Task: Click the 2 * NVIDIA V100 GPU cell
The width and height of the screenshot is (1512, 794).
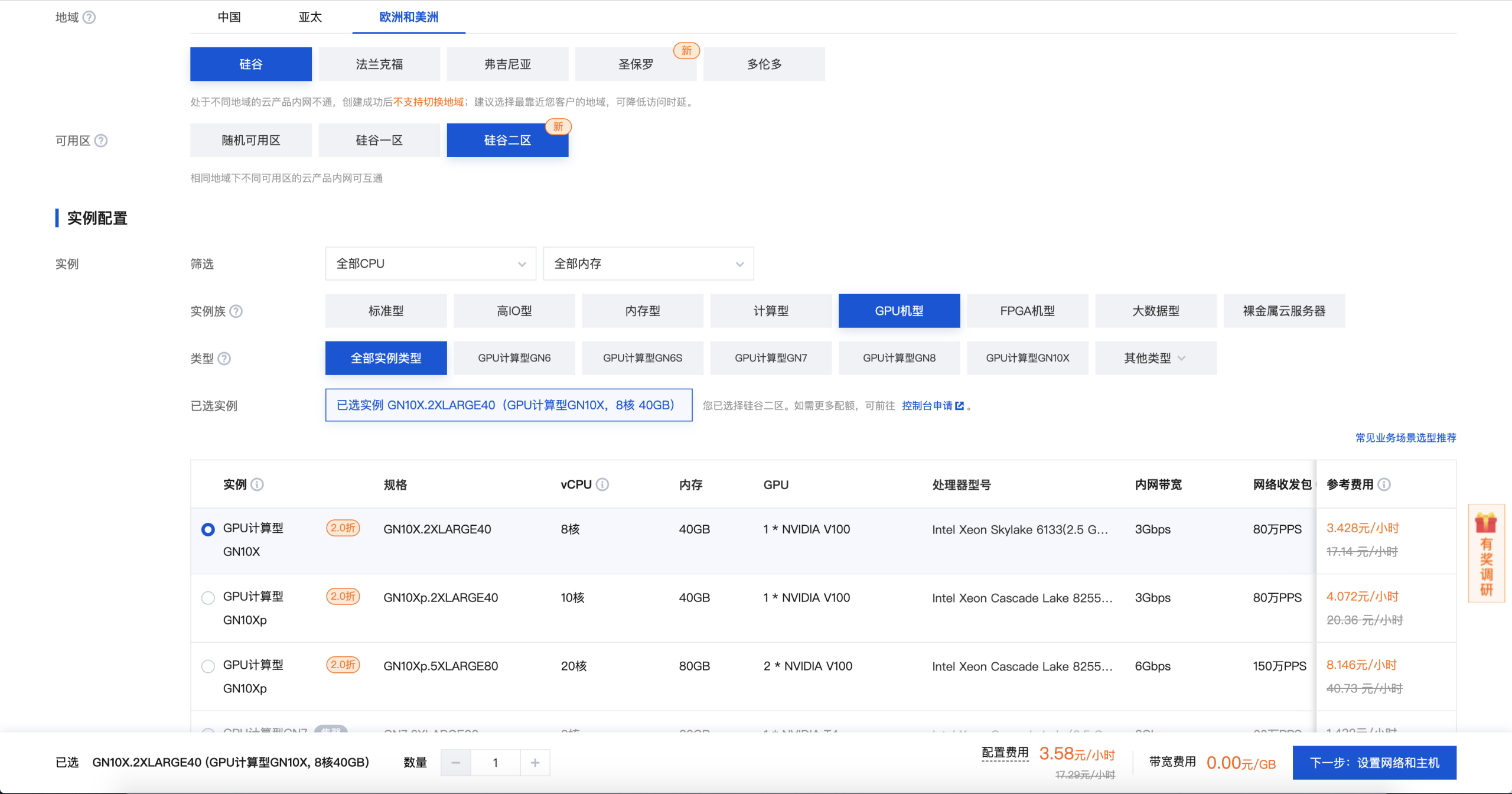Action: pos(807,666)
